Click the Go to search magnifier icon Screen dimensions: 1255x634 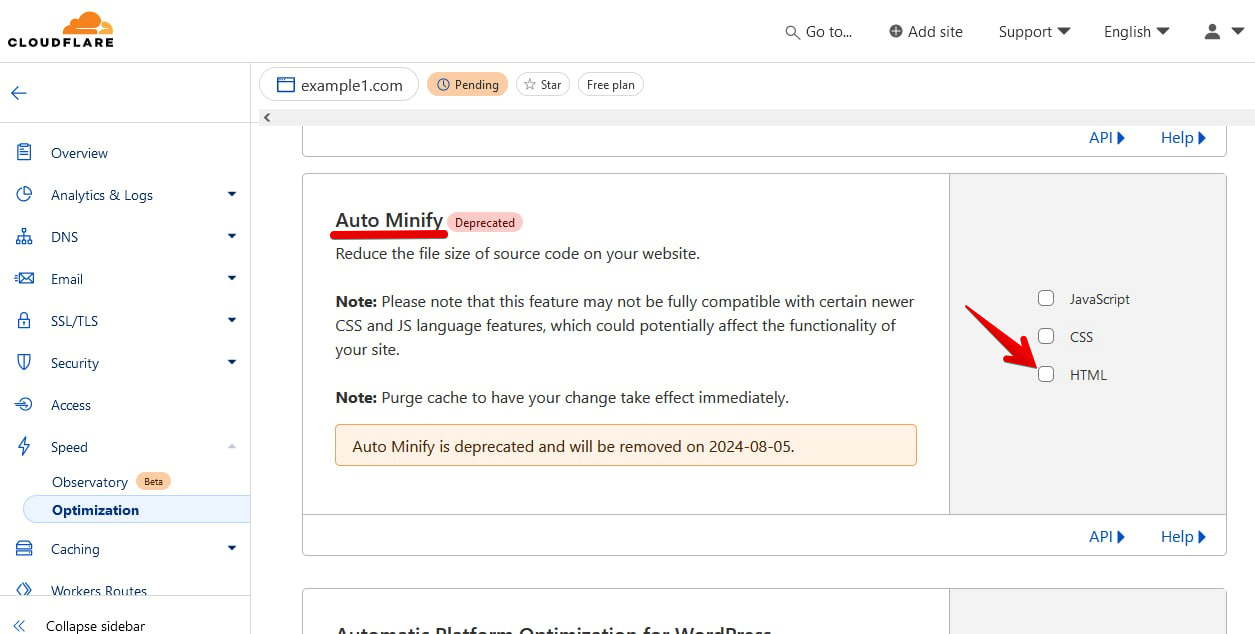793,32
